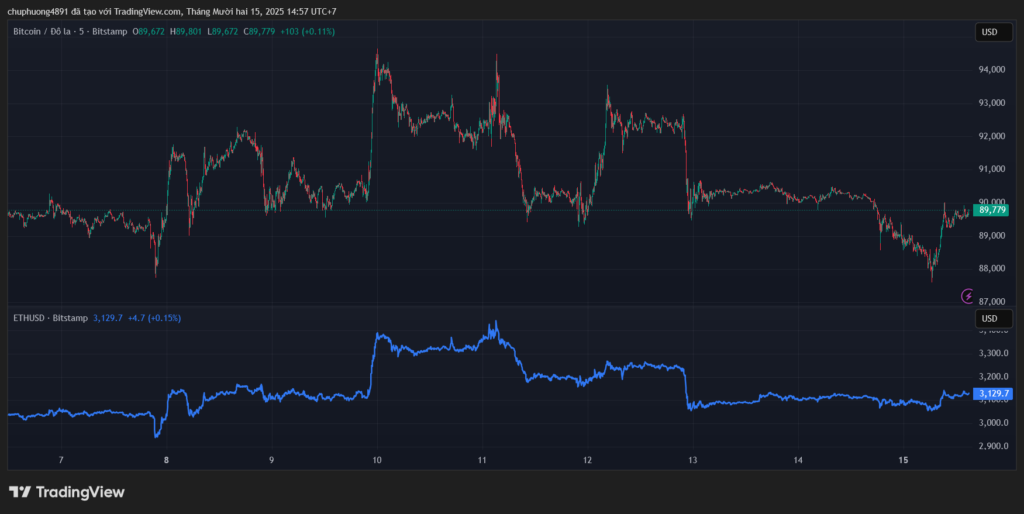Click the Bitcoin / Đô la symbol title

coord(69,32)
